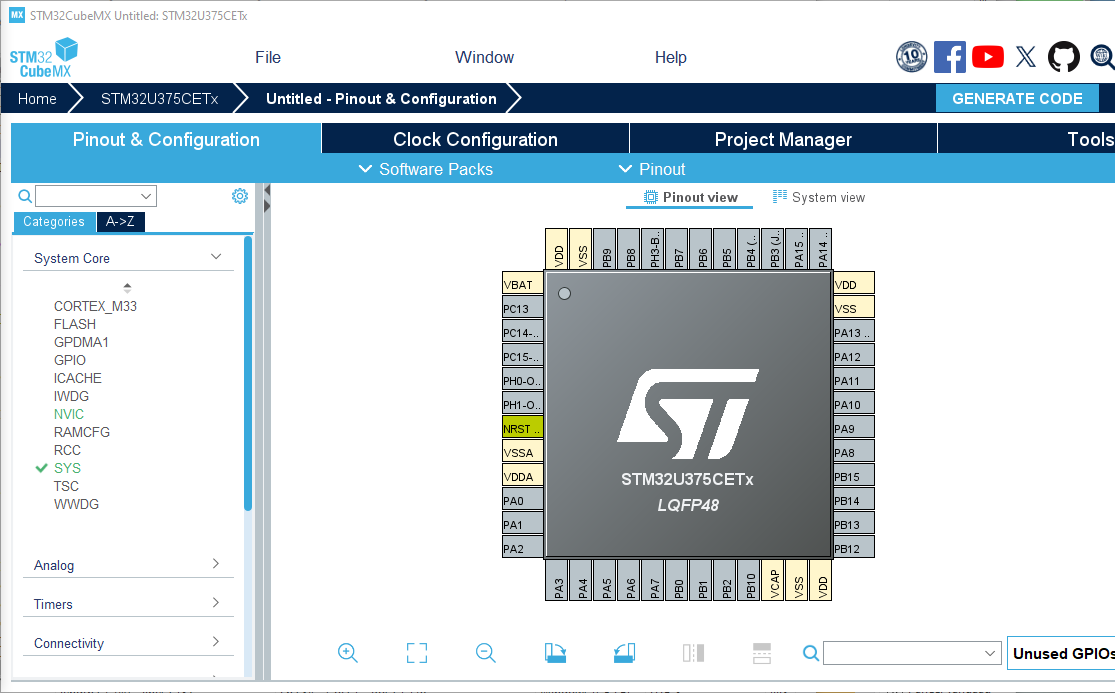The height and width of the screenshot is (693, 1115).
Task: Click the vertical flip view icon
Action: [693, 652]
